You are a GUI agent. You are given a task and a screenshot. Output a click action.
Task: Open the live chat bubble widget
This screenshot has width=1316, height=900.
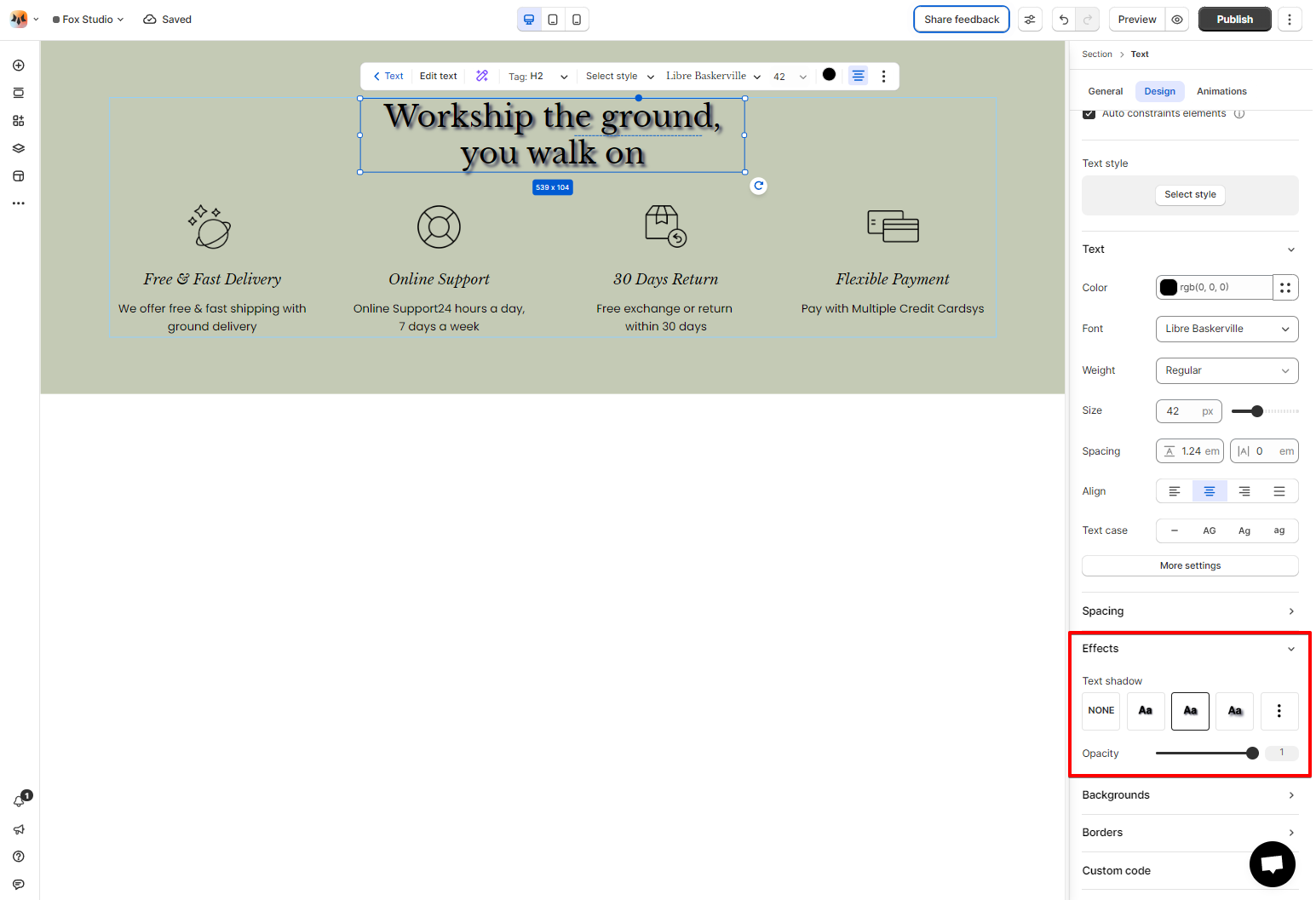tap(1272, 863)
